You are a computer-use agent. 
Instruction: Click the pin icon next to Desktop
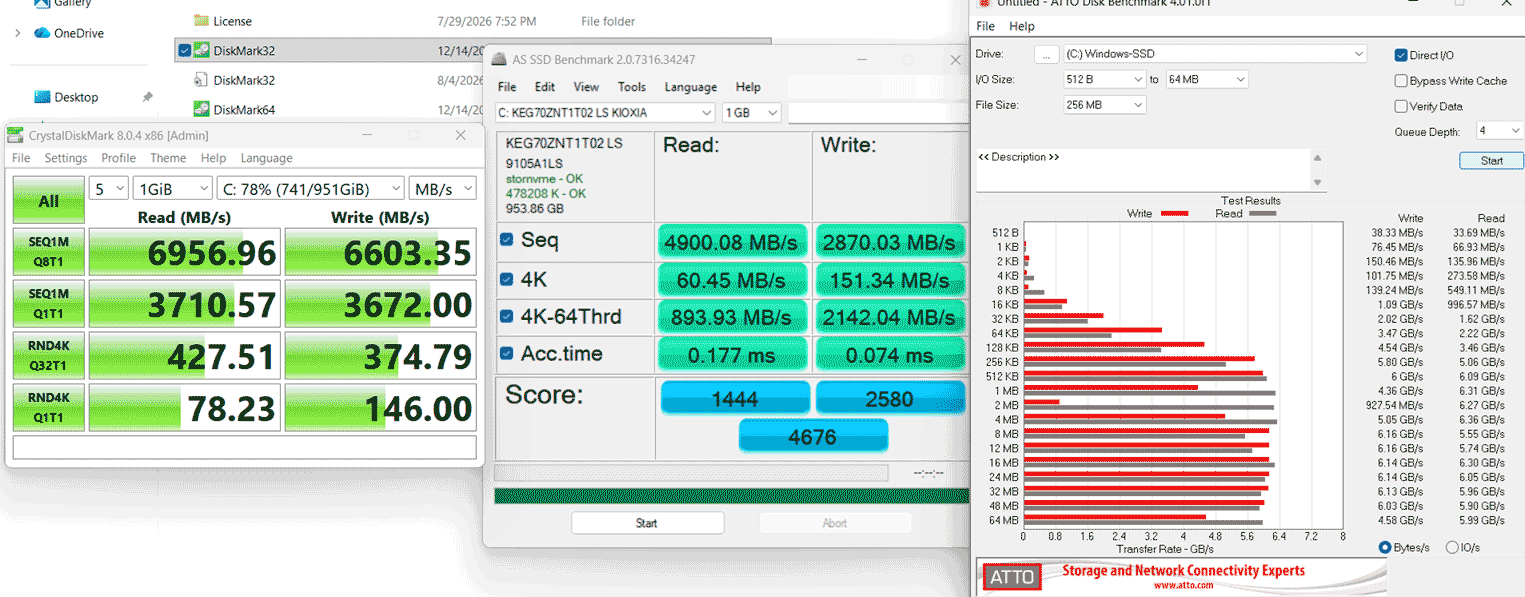tap(147, 97)
